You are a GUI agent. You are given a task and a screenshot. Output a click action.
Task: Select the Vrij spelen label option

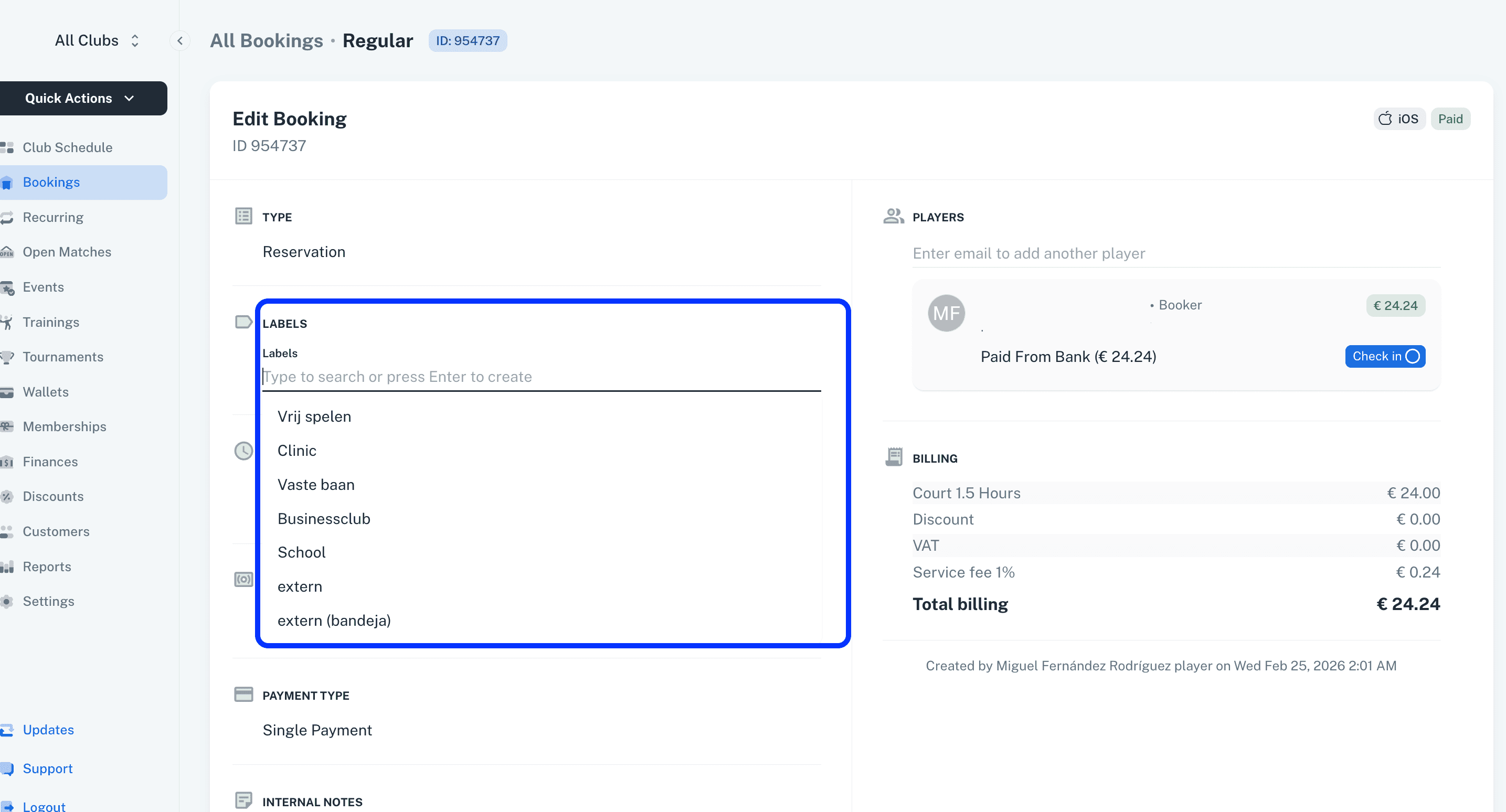314,417
